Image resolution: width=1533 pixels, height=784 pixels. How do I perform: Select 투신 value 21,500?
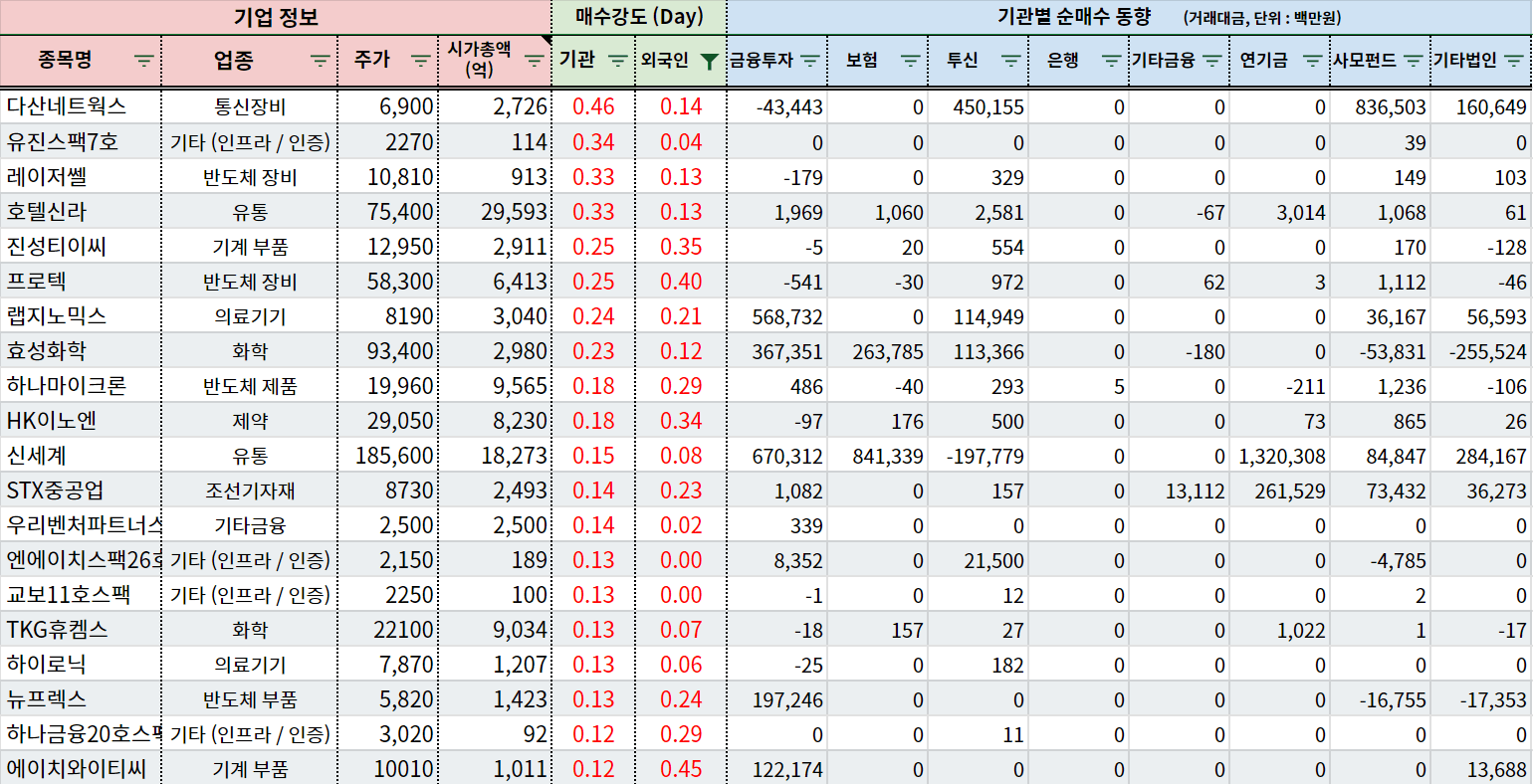978,560
